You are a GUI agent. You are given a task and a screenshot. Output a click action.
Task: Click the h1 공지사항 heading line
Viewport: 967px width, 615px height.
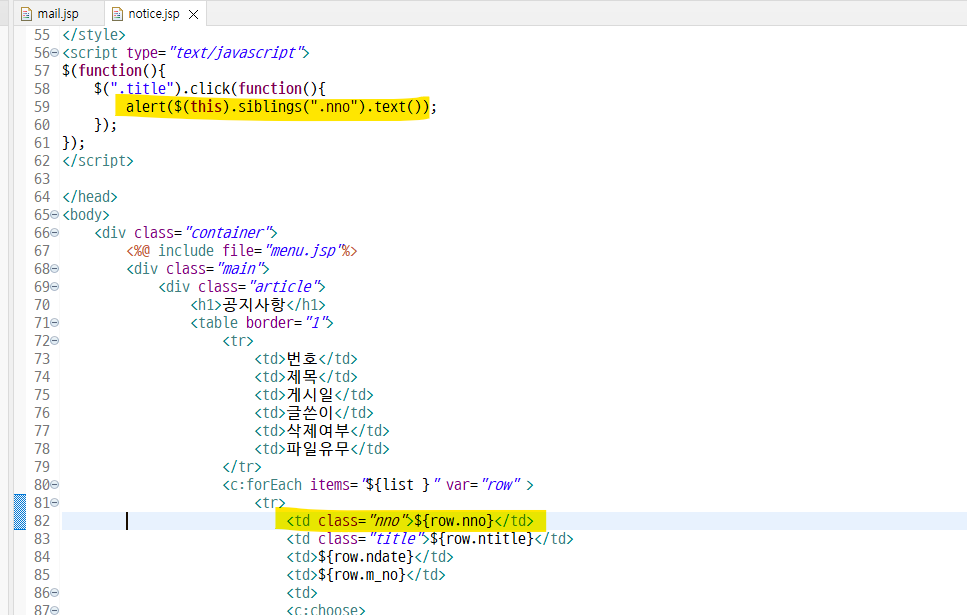click(x=258, y=305)
